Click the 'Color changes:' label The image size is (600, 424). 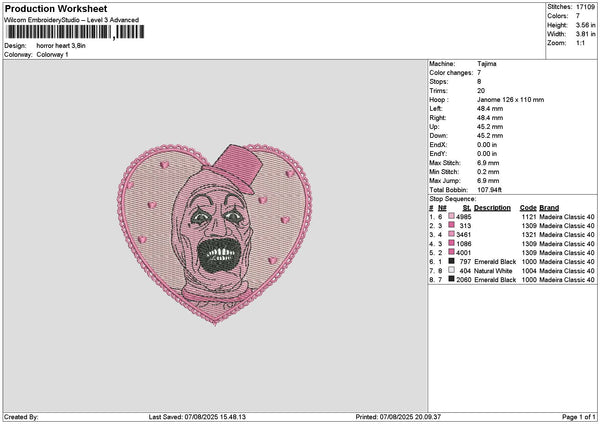tap(451, 73)
